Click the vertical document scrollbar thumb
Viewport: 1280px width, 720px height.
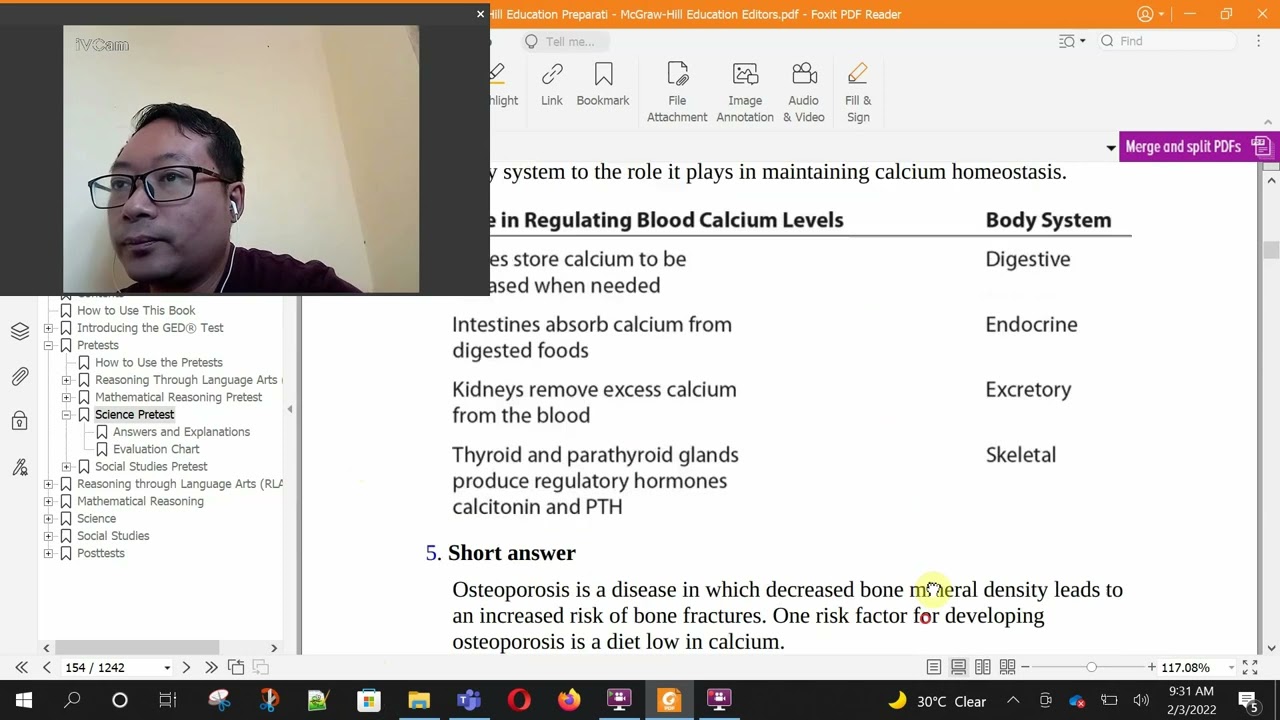click(x=1271, y=250)
